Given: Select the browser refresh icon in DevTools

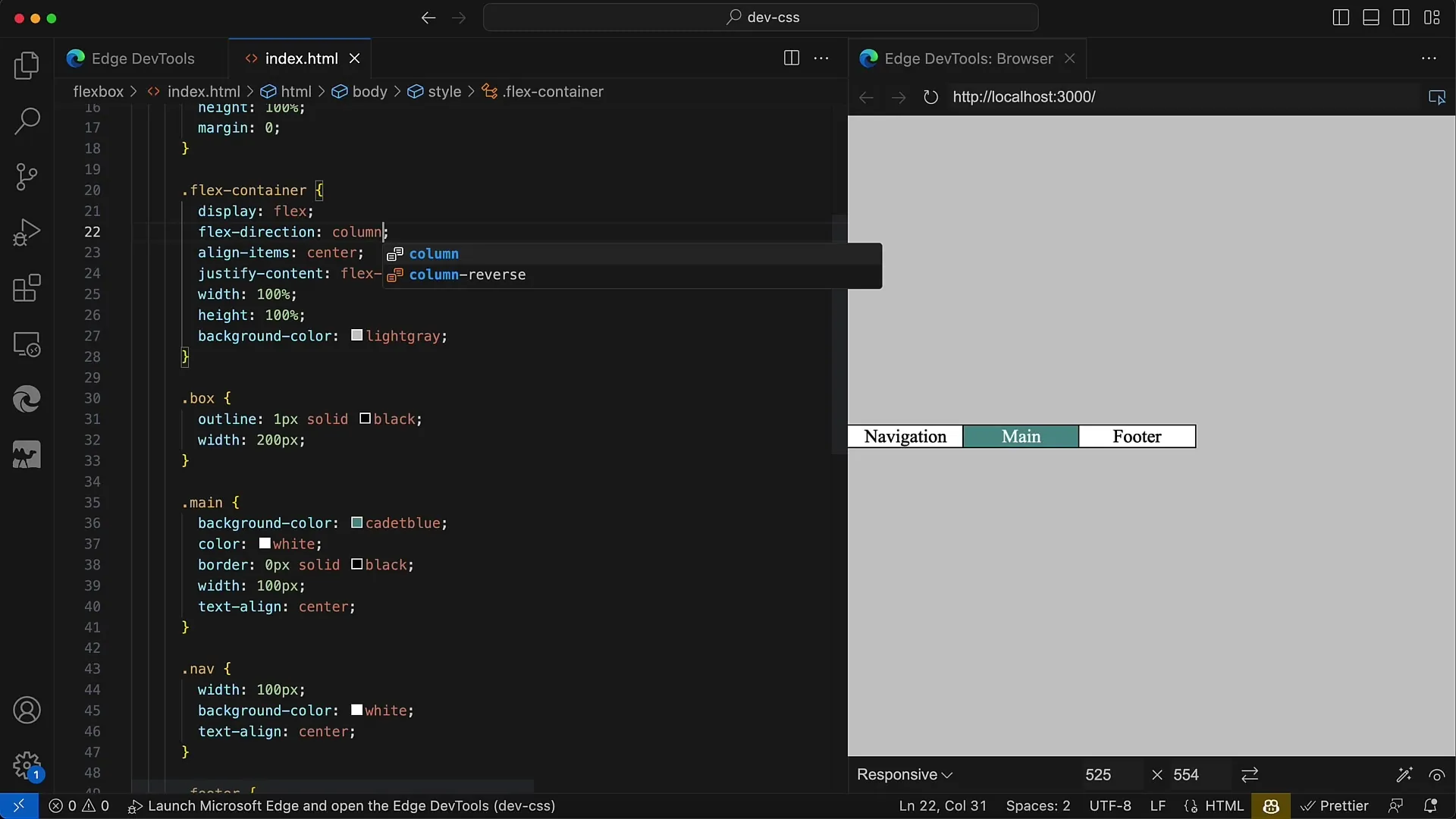Looking at the screenshot, I should pyautogui.click(x=930, y=97).
